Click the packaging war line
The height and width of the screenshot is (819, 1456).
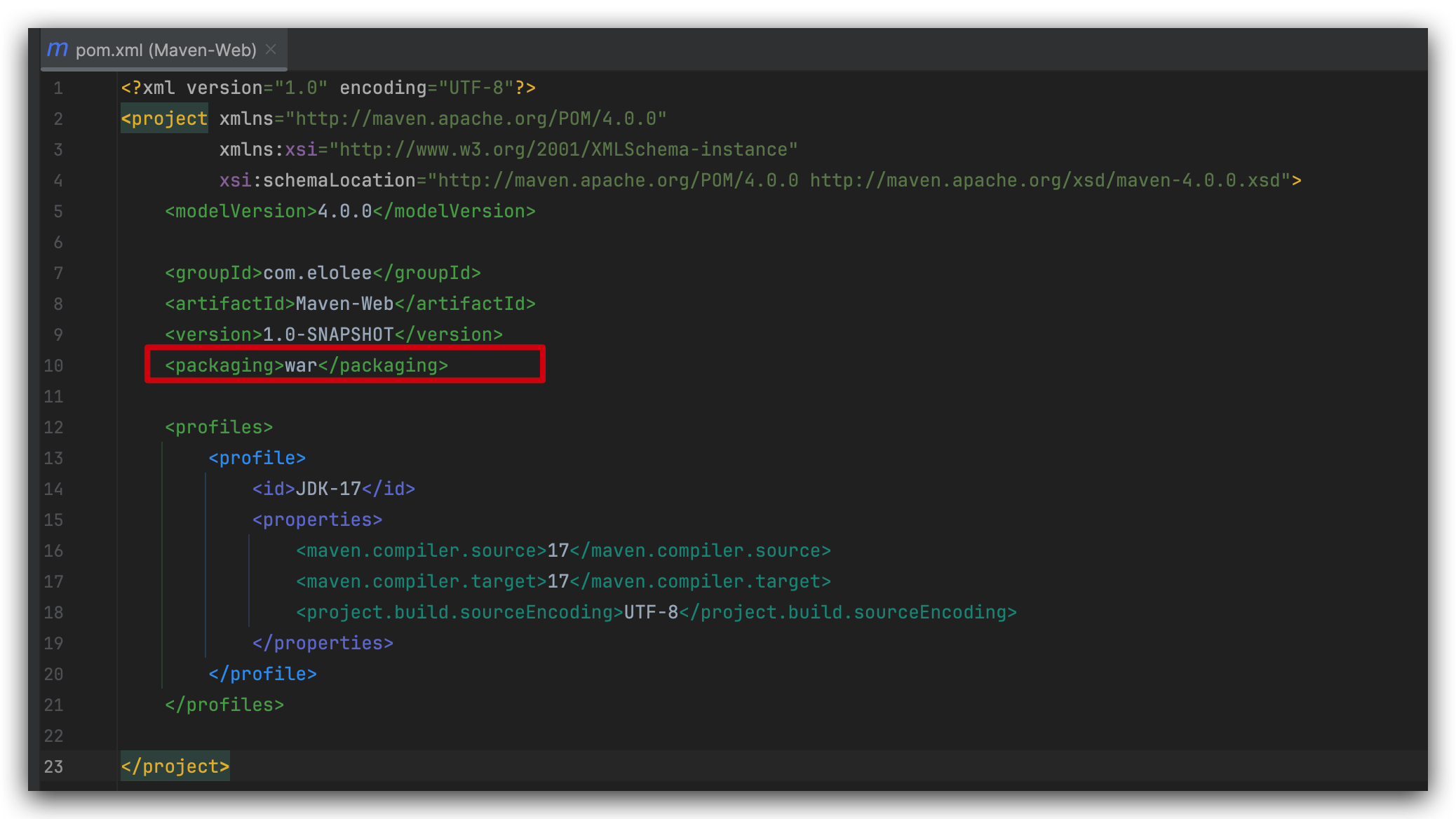click(x=306, y=366)
